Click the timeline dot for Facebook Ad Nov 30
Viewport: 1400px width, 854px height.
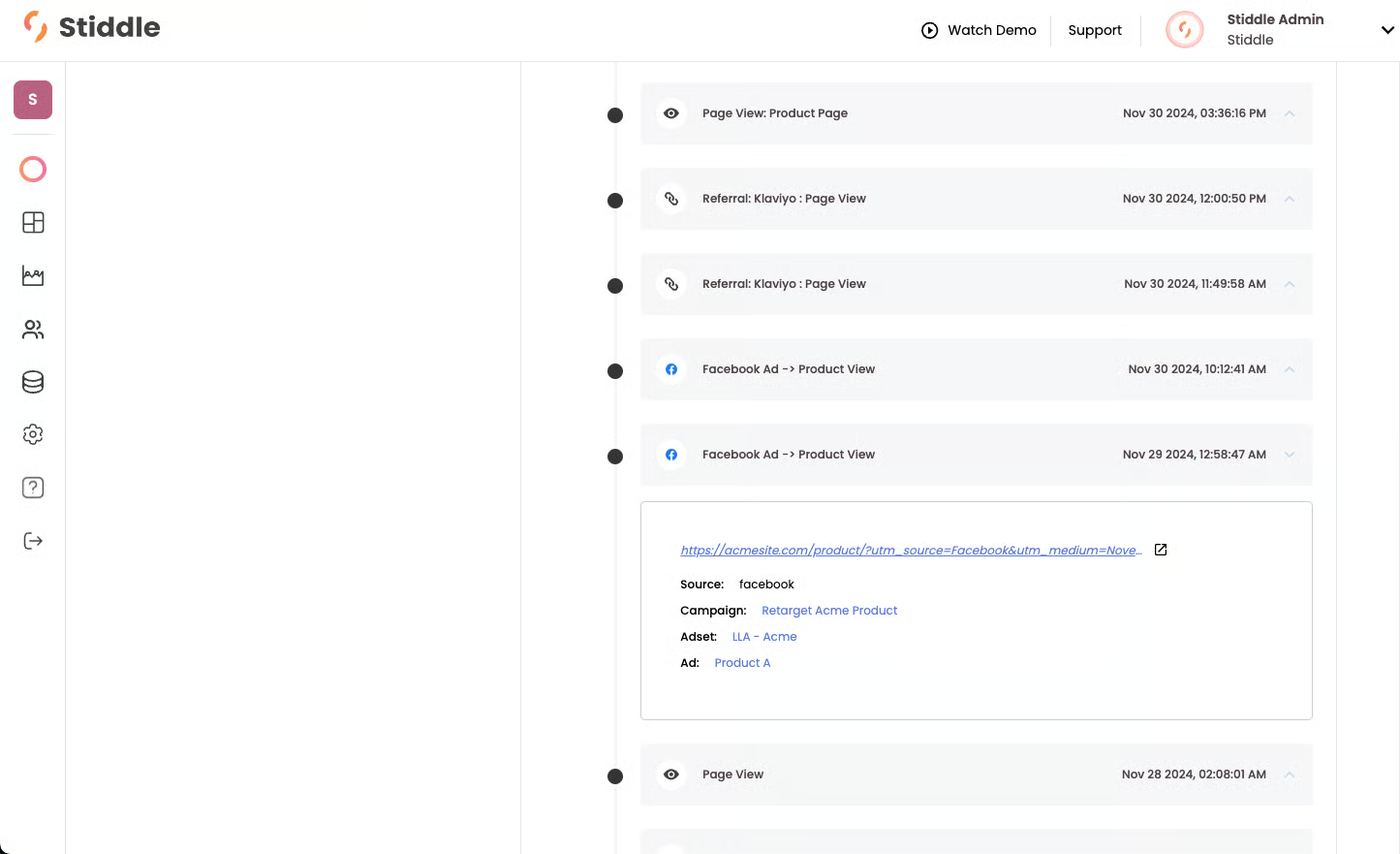point(615,371)
